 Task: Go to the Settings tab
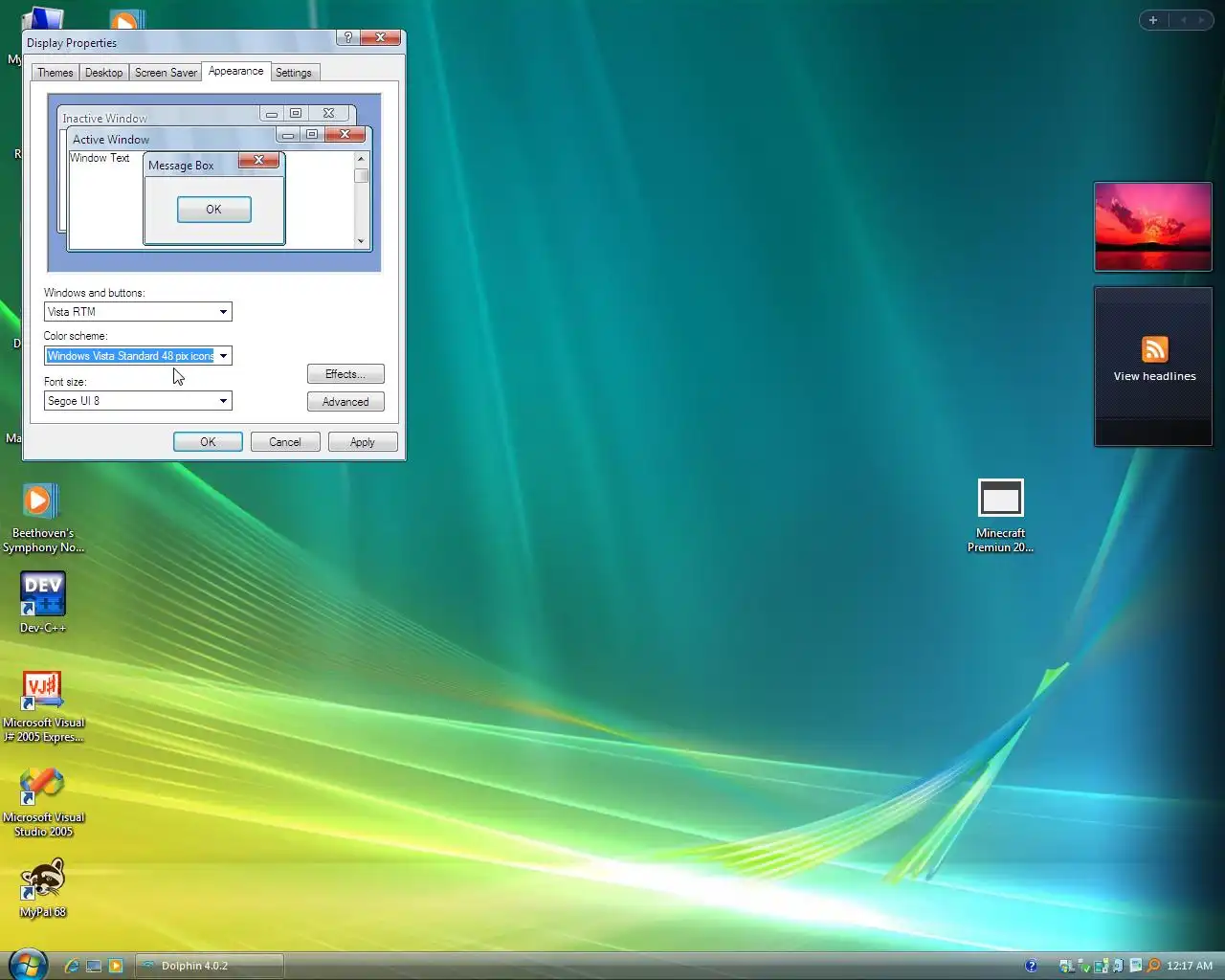click(294, 73)
